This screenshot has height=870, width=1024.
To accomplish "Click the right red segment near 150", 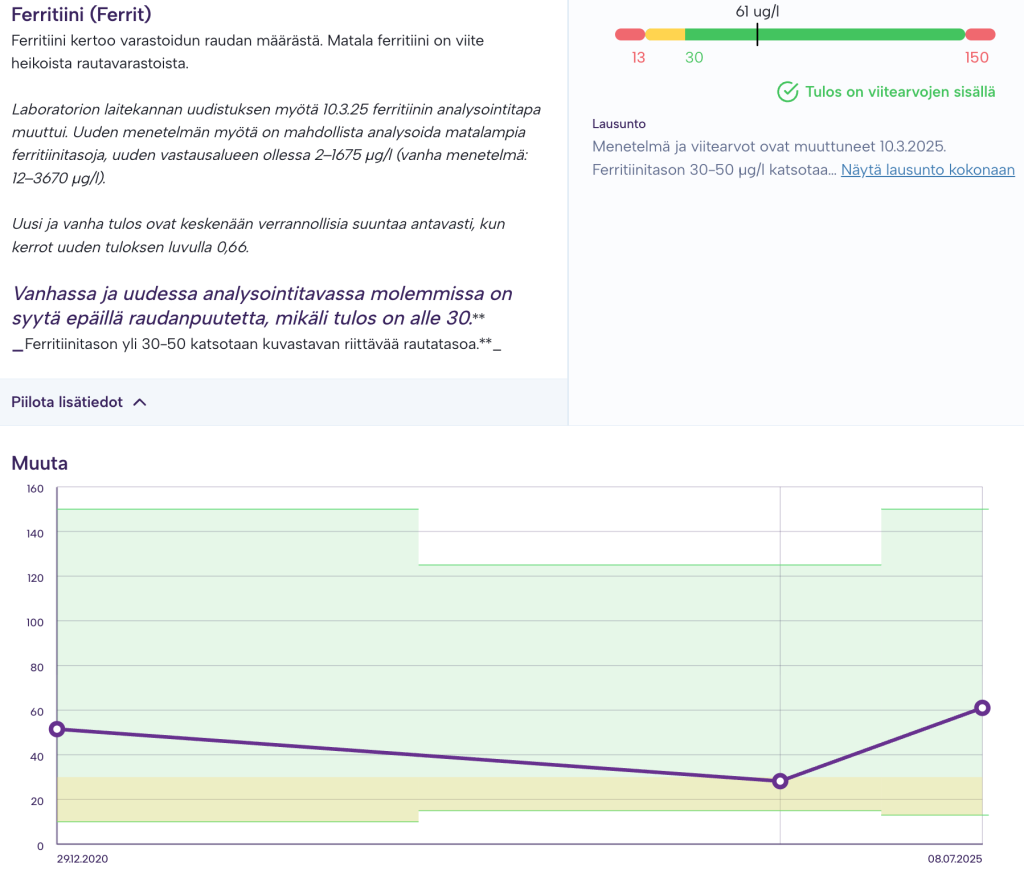I will [980, 35].
